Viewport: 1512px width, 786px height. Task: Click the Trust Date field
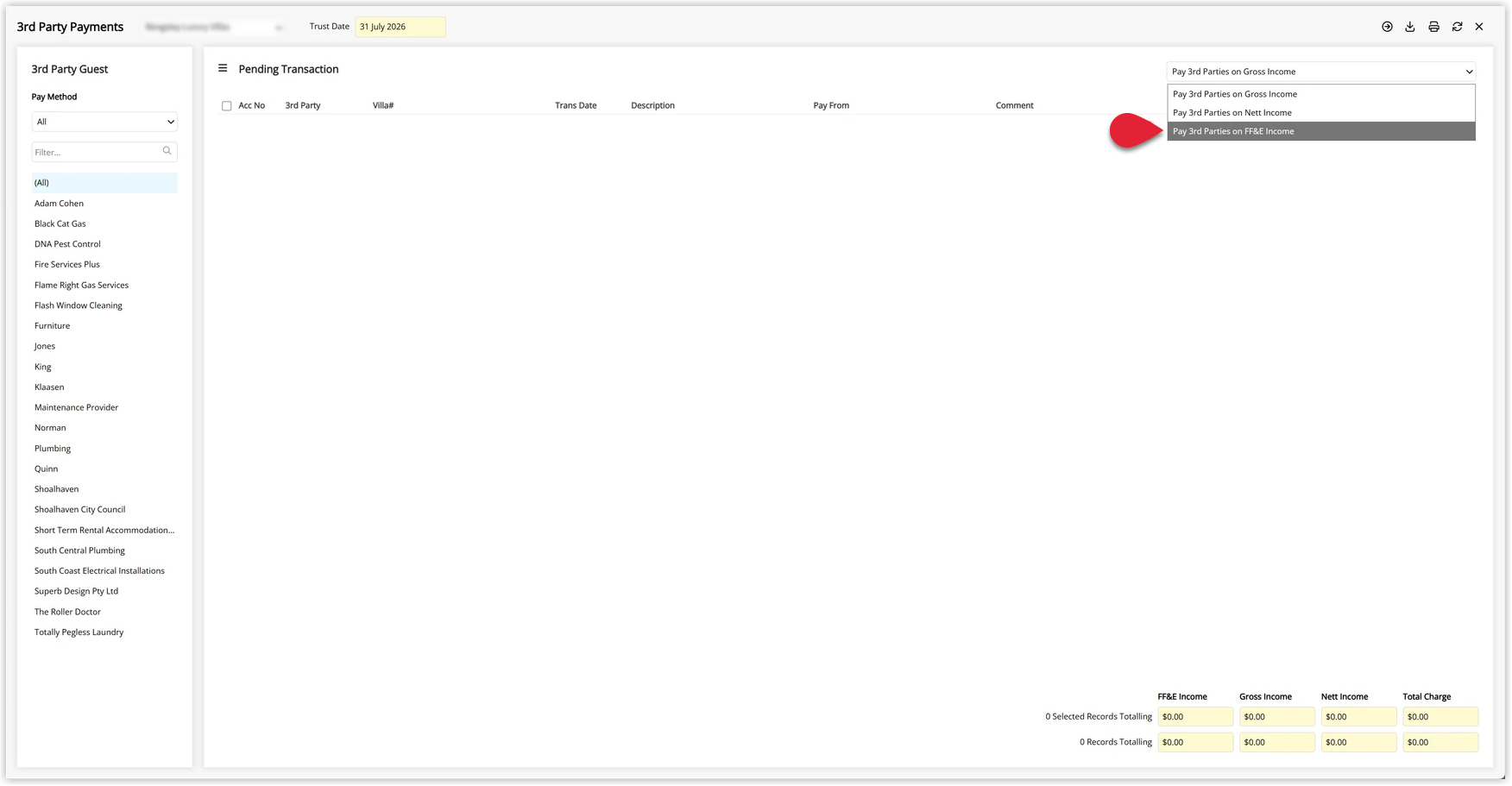point(400,27)
